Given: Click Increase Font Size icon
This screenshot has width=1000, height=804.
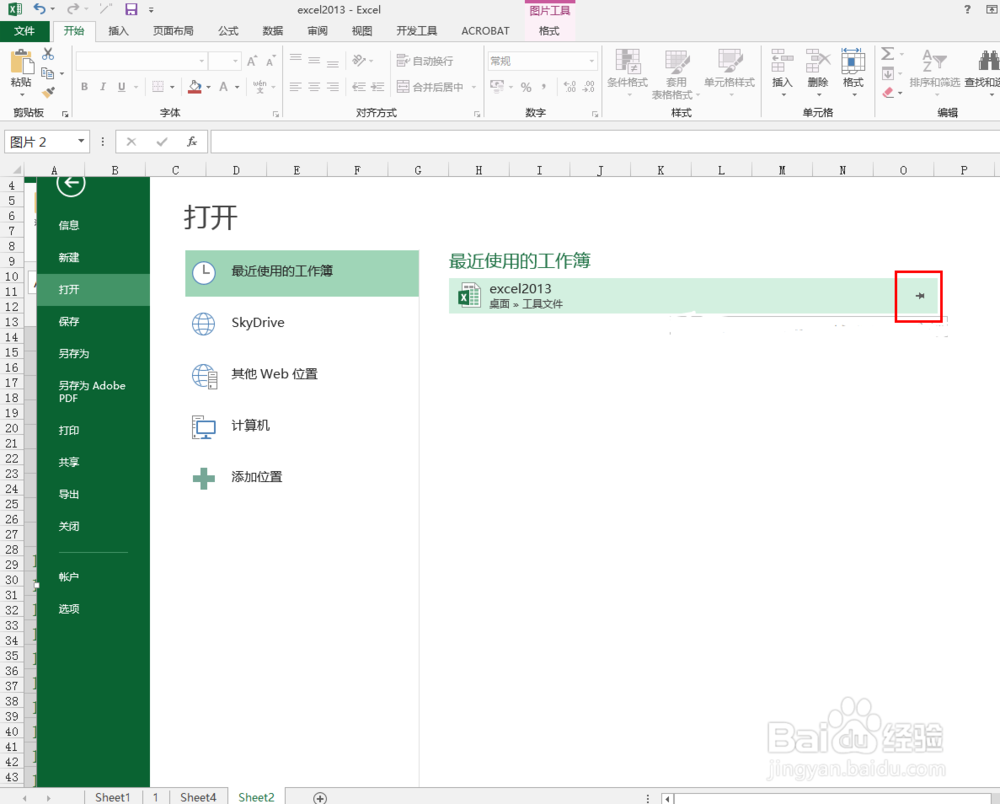Looking at the screenshot, I should click(252, 61).
